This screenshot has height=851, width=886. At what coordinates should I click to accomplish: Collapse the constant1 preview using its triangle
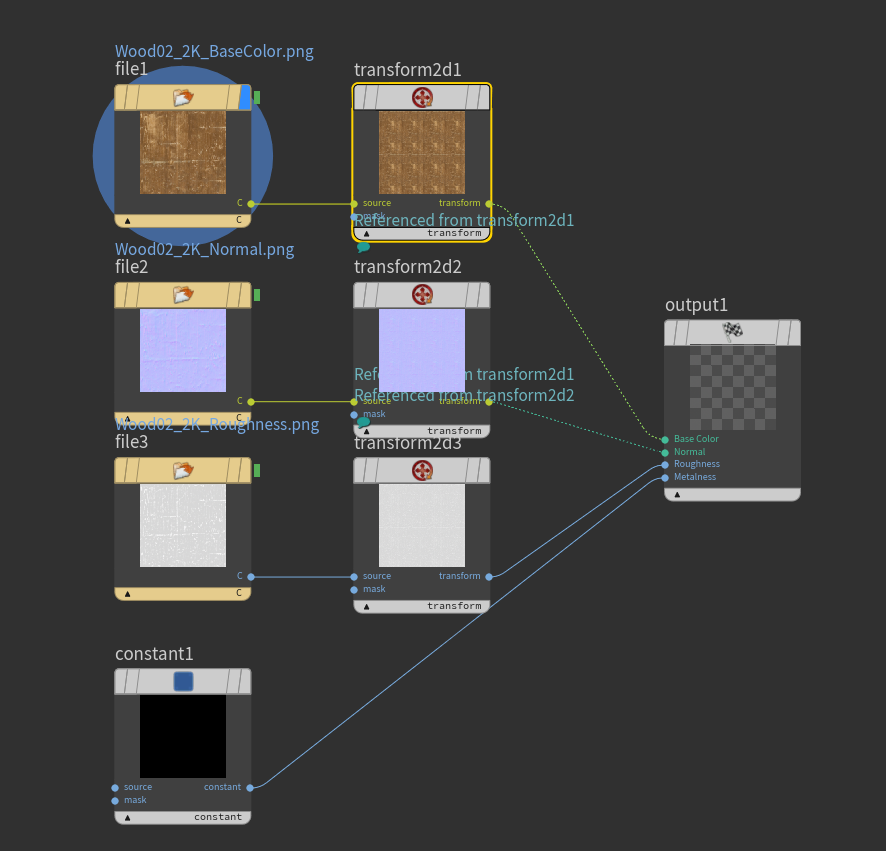[127, 817]
